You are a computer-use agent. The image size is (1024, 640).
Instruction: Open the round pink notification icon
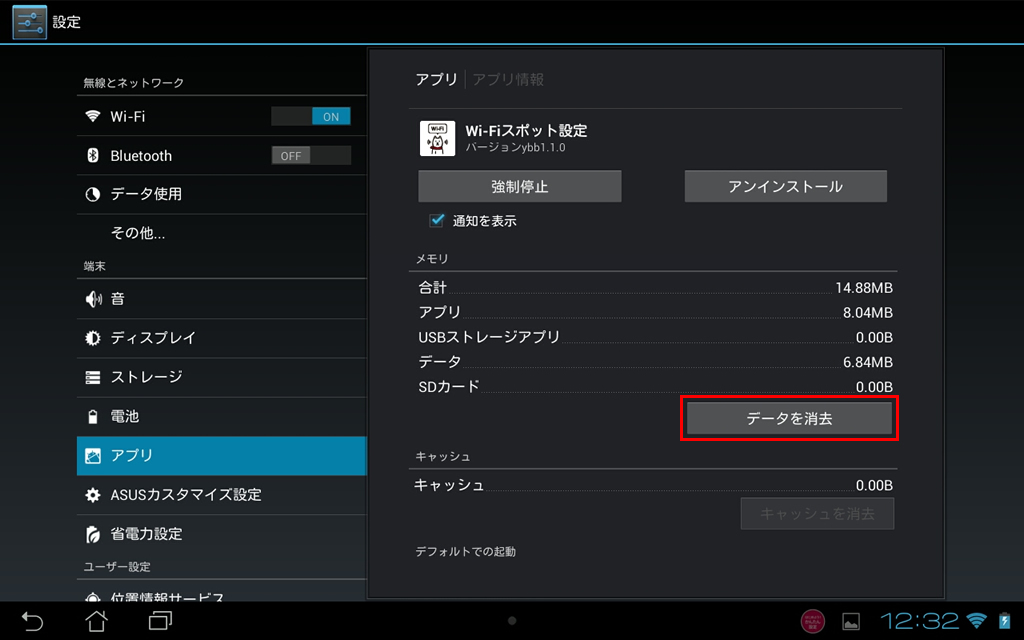point(812,621)
